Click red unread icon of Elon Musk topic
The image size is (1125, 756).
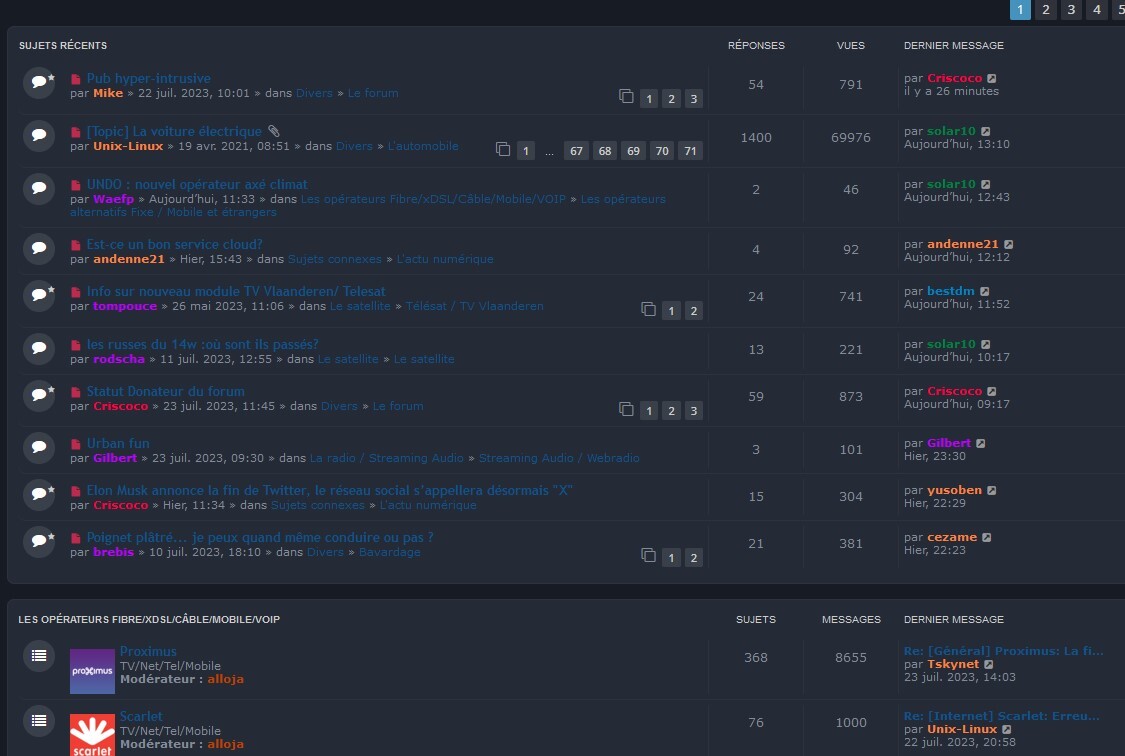(75, 491)
